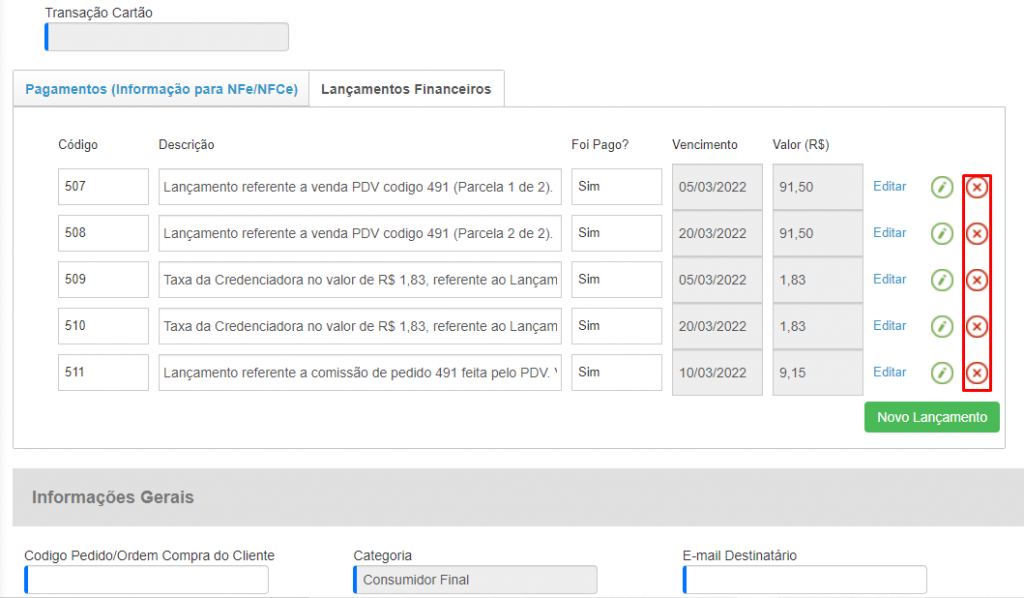Click the green pencil icon for entry 510
The width and height of the screenshot is (1024, 598).
point(942,326)
